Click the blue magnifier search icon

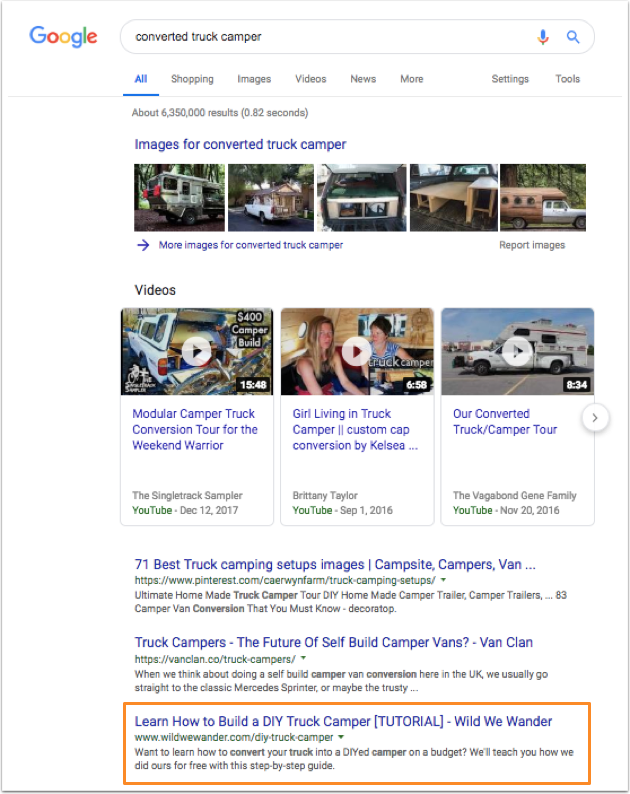pos(573,37)
